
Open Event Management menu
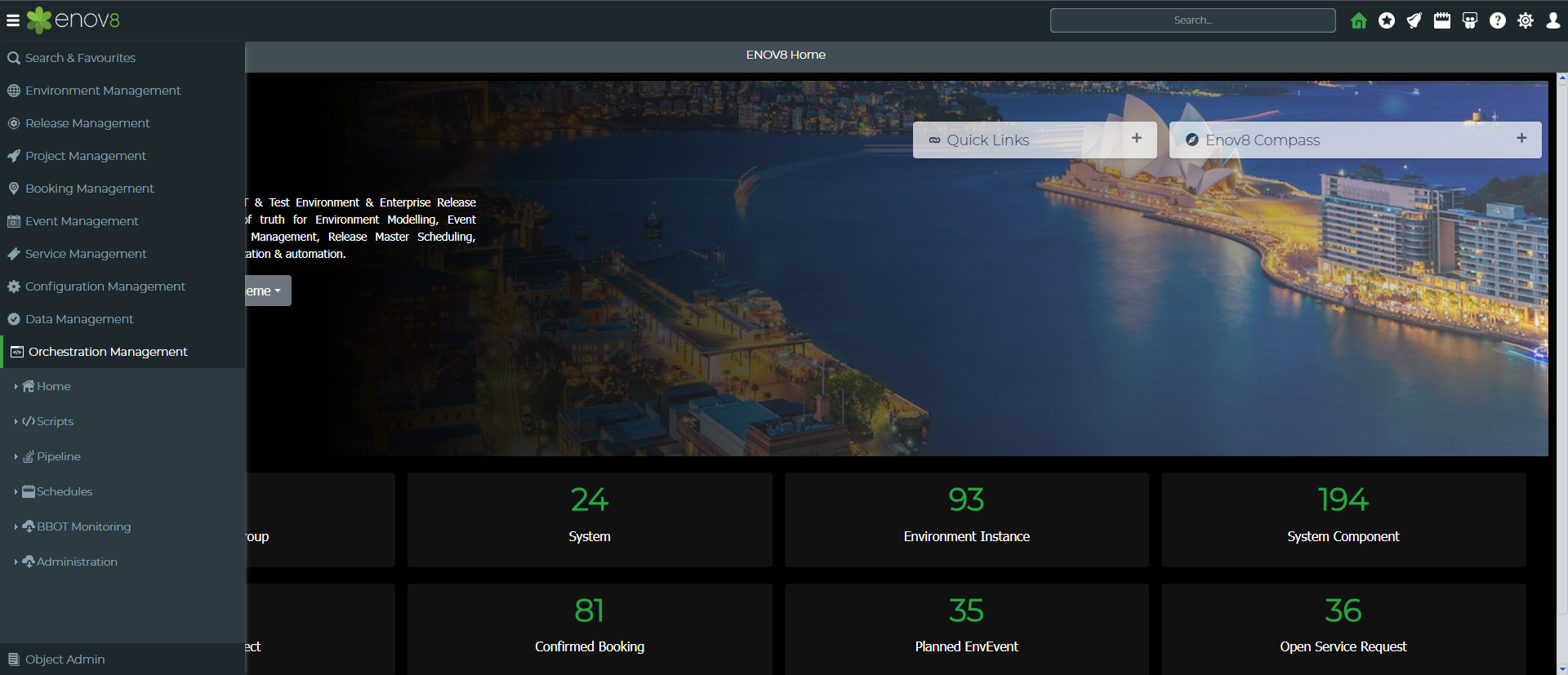[x=122, y=221]
